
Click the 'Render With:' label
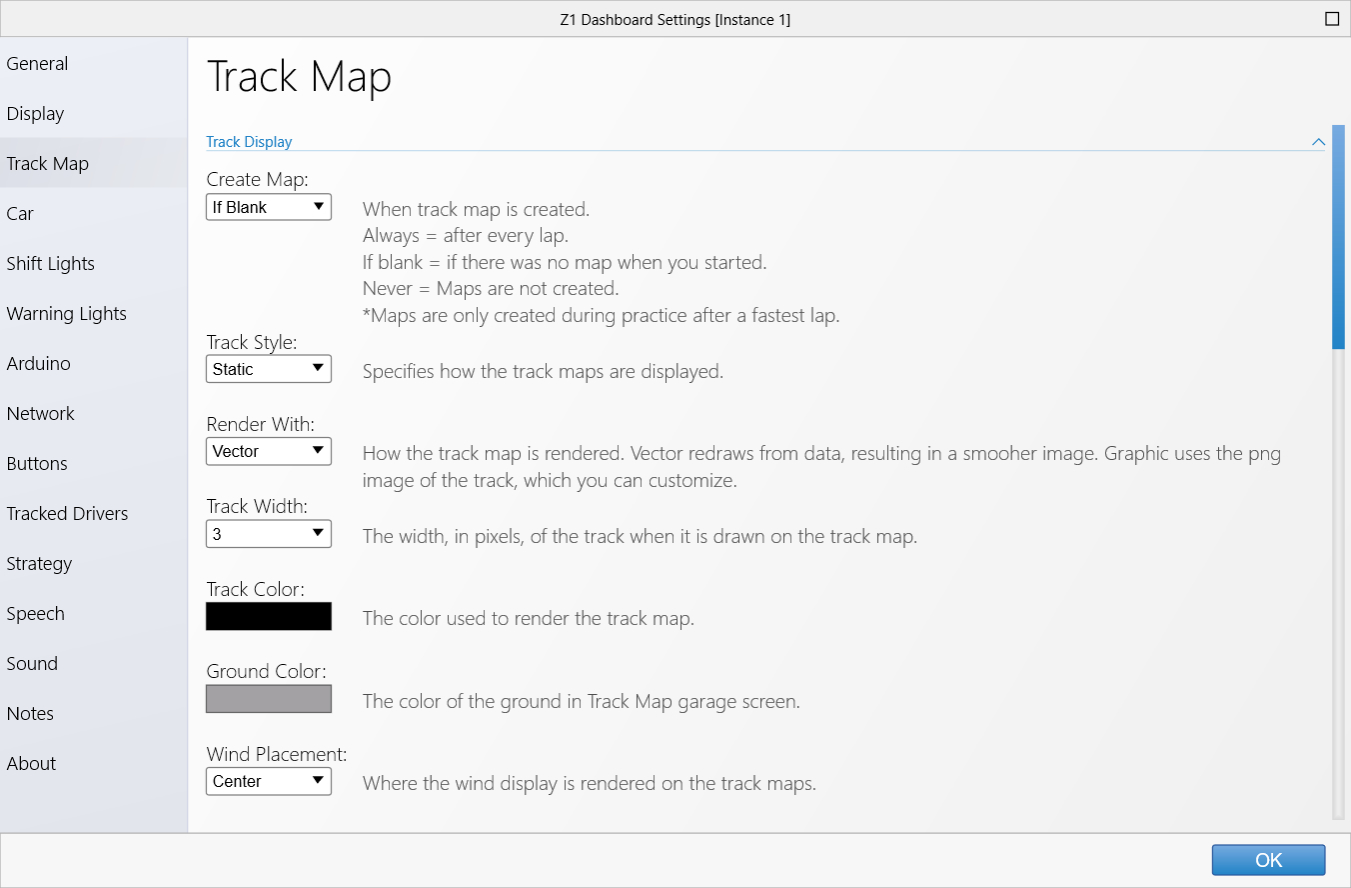click(x=260, y=424)
